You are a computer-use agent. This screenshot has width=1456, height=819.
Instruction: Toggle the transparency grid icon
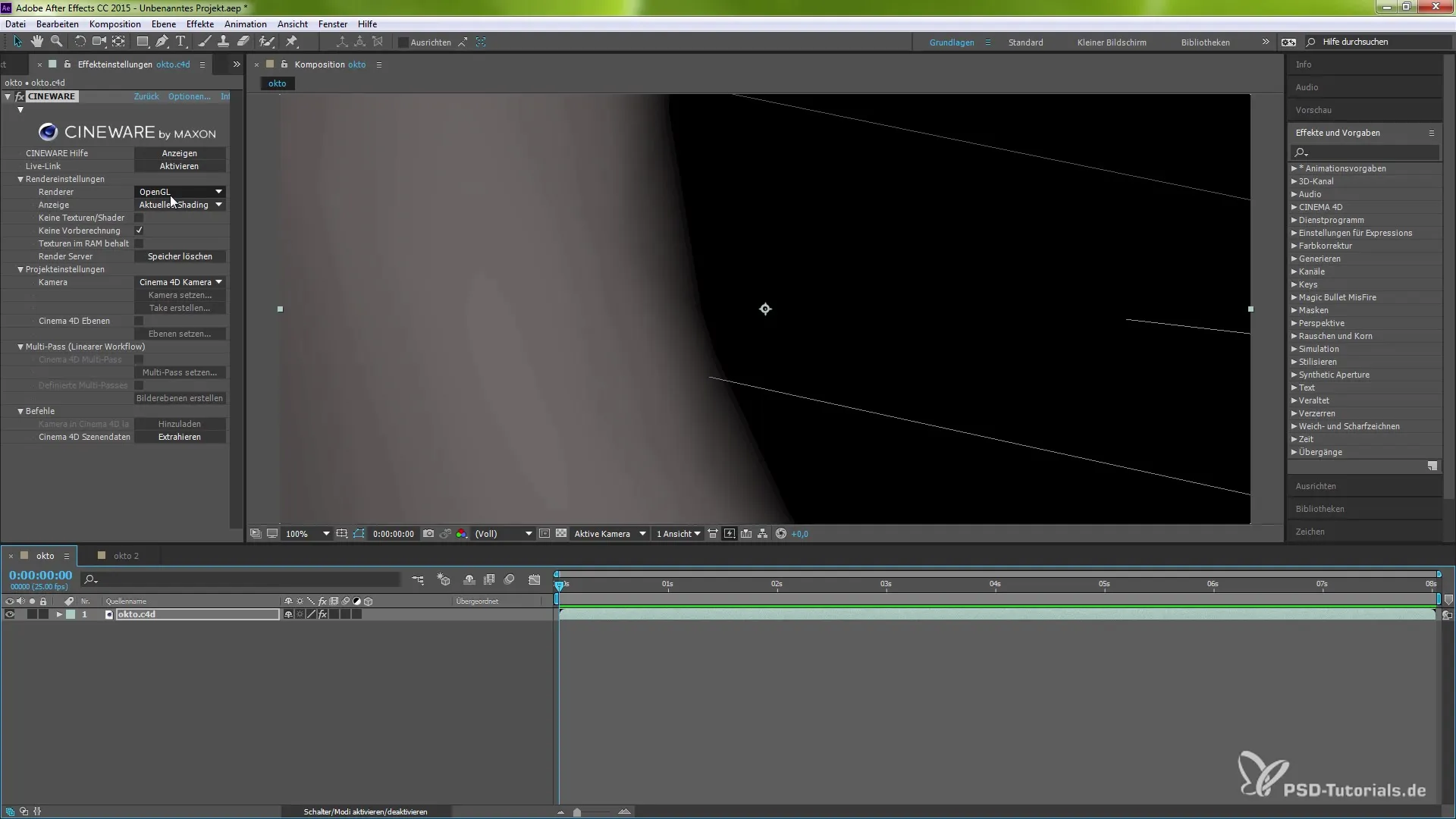pos(561,534)
